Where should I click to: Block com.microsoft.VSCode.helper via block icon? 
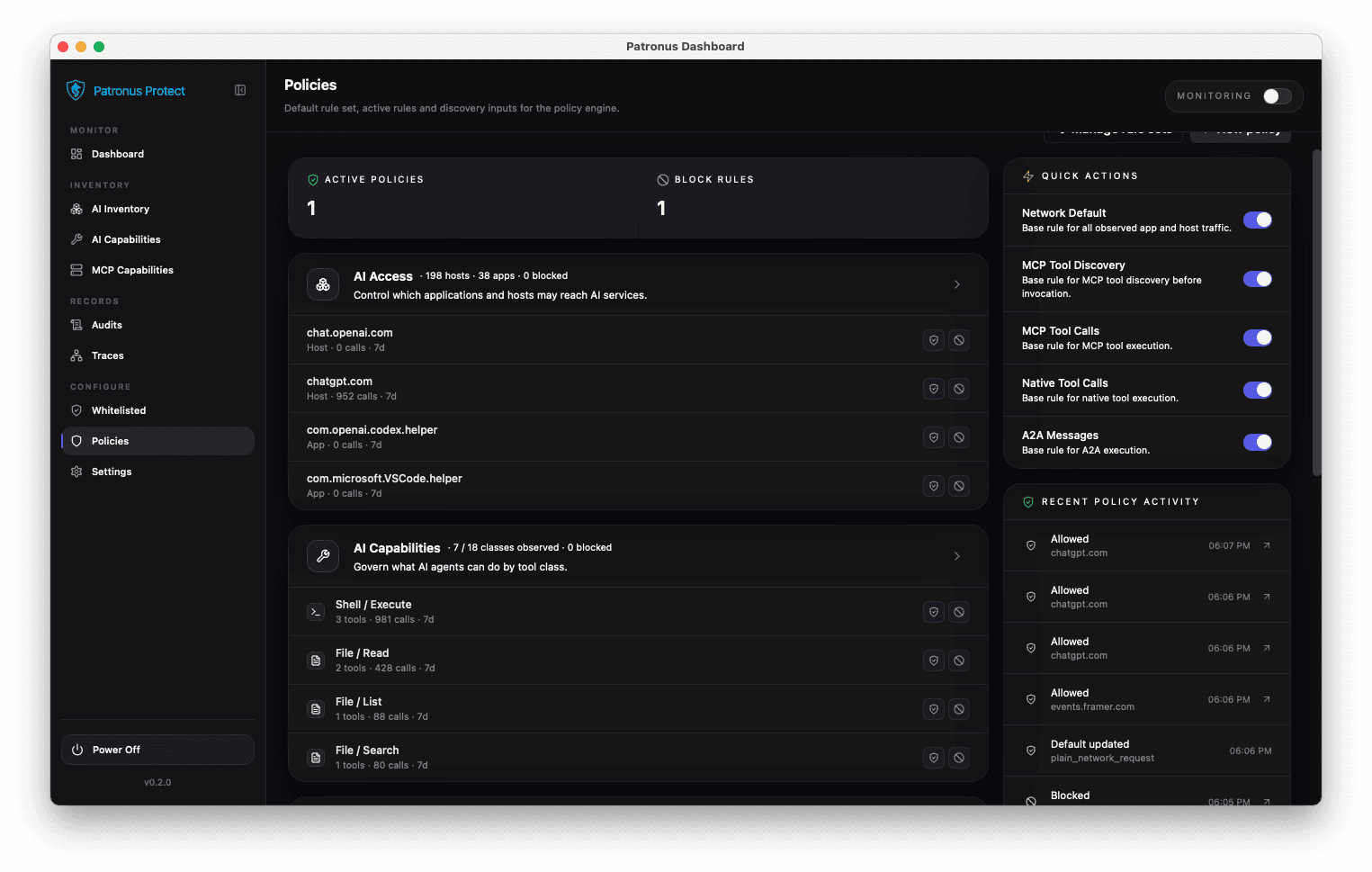[x=959, y=486]
